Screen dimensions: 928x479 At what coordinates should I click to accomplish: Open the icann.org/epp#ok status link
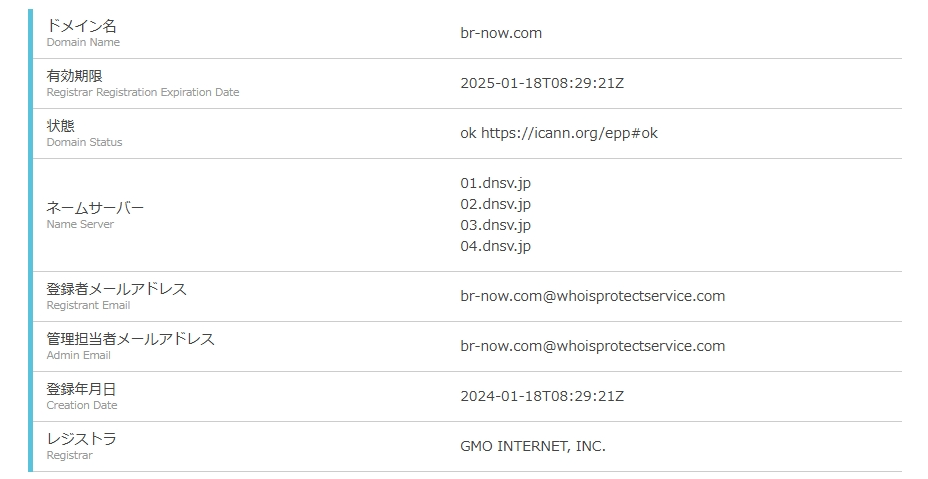pos(569,133)
